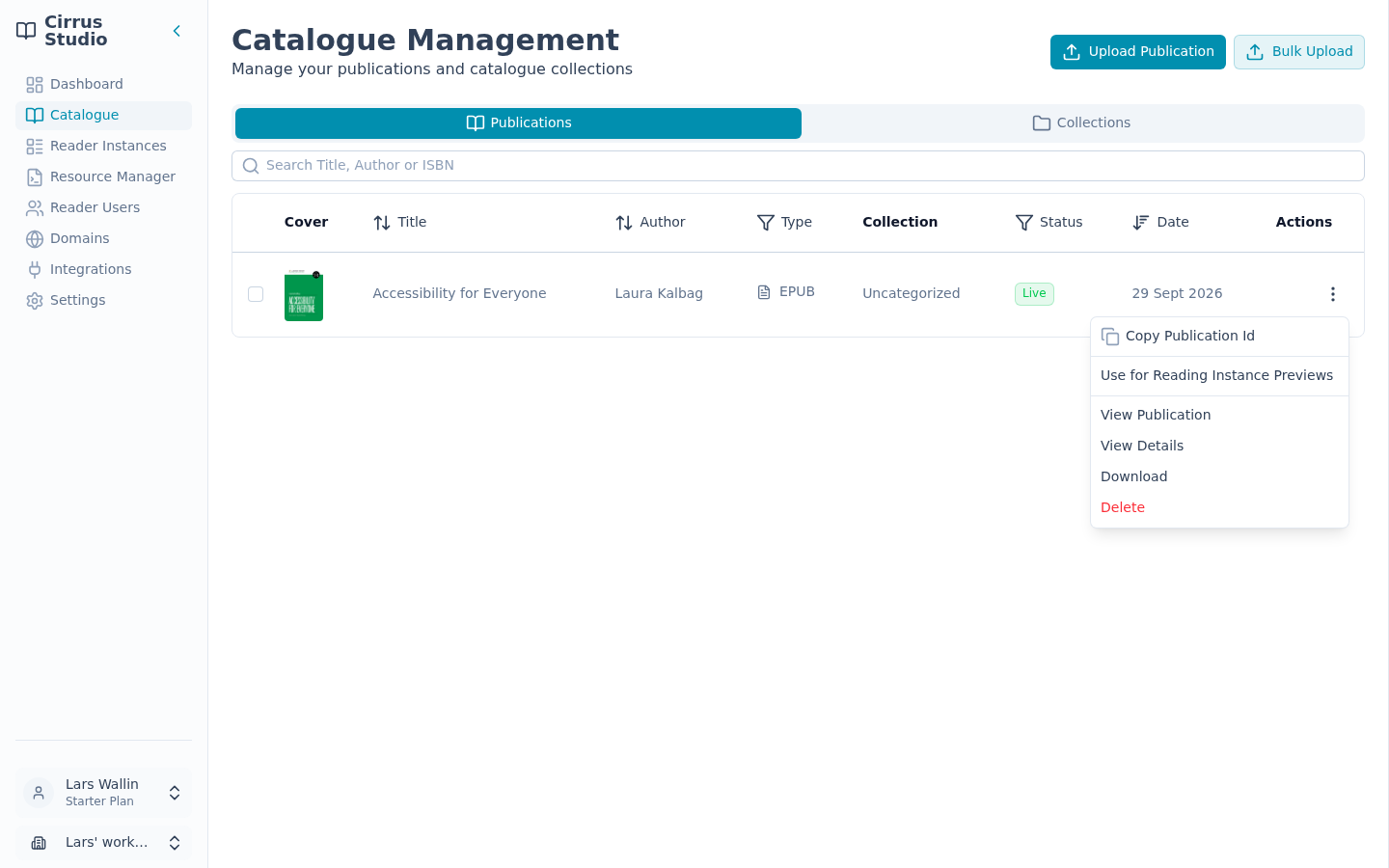Screen dimensions: 1389x868
Task: Sort by Title using the arrows icon
Action: pos(382,223)
